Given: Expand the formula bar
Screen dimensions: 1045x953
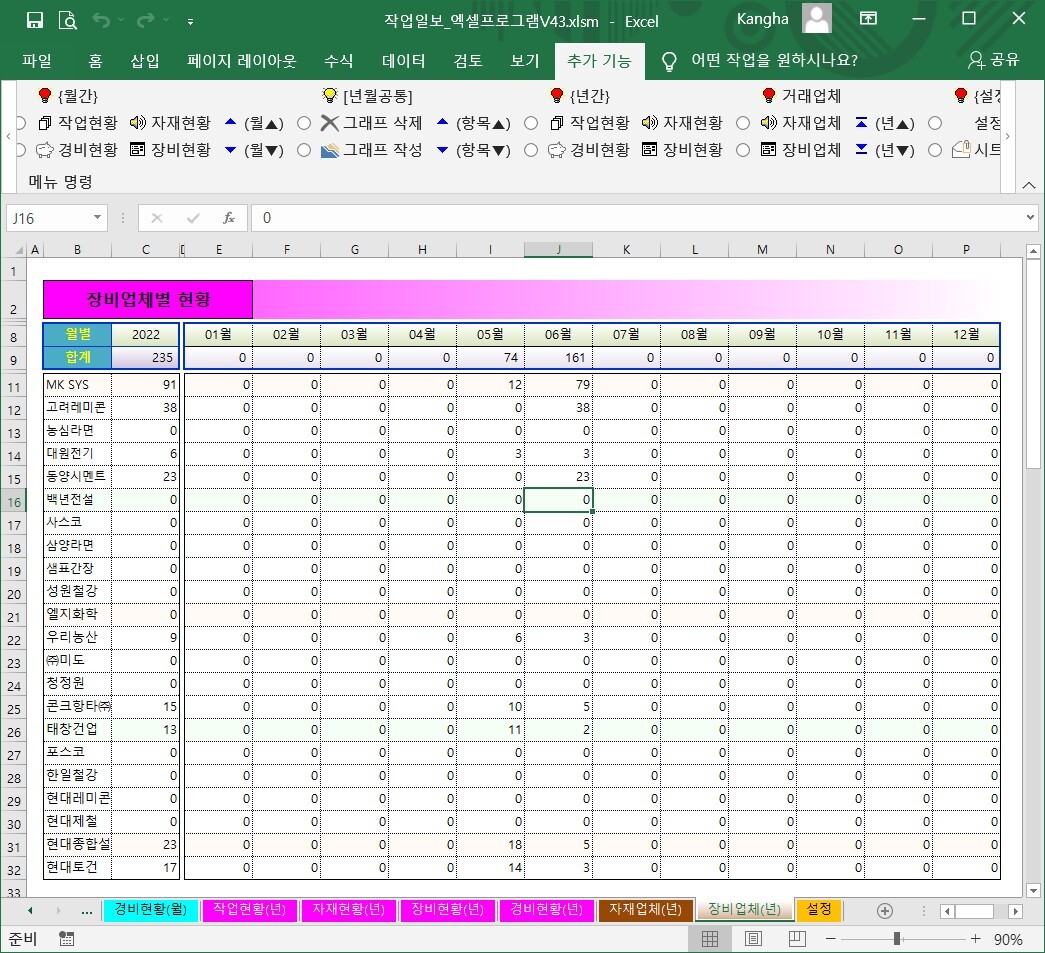Looking at the screenshot, I should 1030,217.
